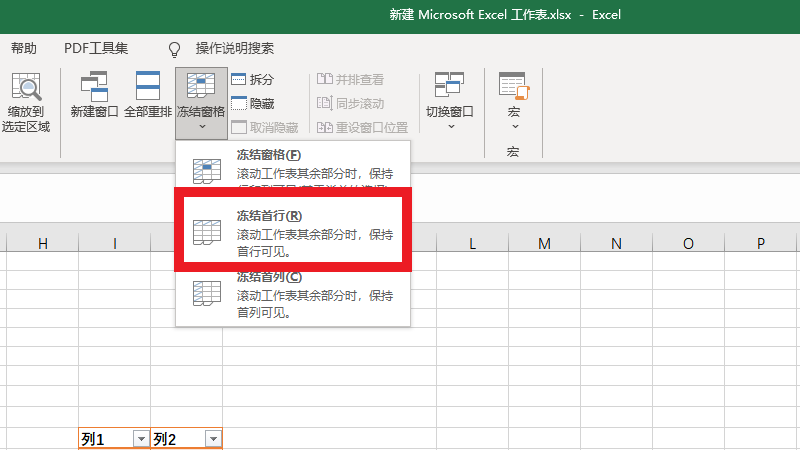Click the Arrange All (全部重排) icon
800x450 pixels.
(x=148, y=88)
